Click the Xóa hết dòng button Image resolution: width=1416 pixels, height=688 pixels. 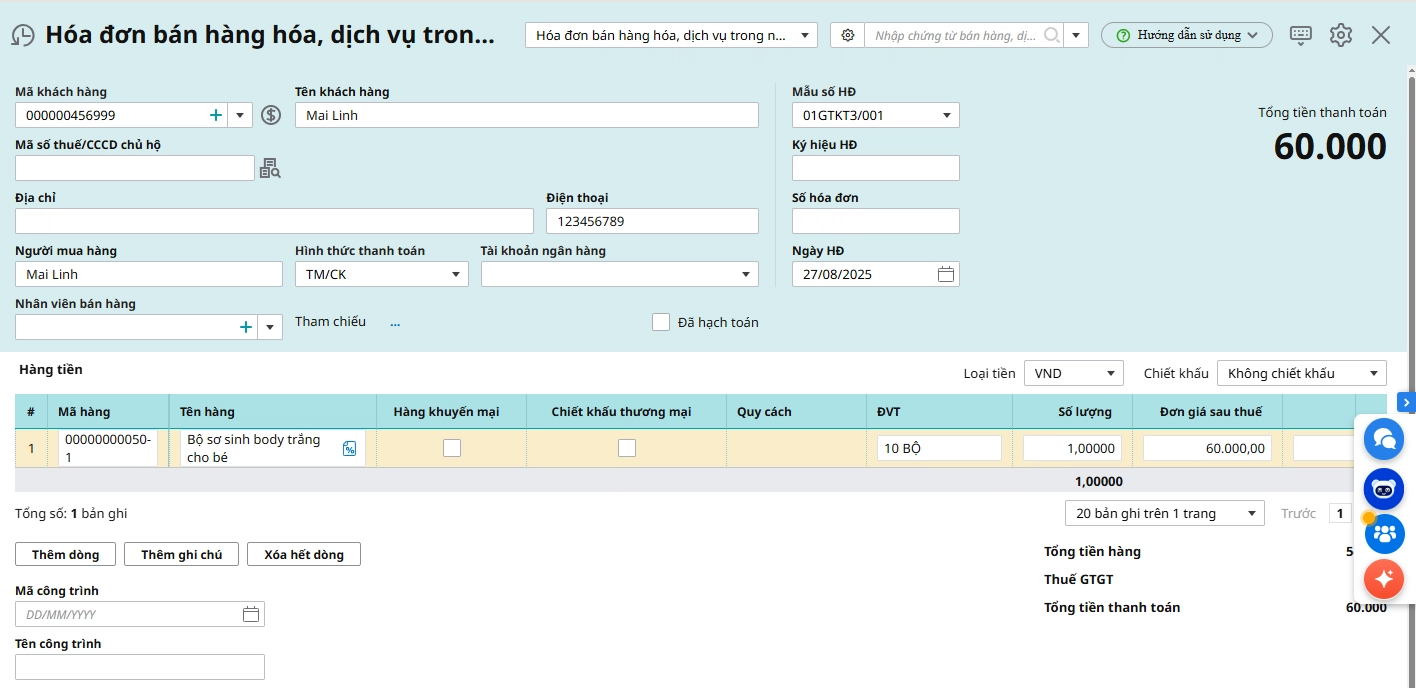[304, 554]
